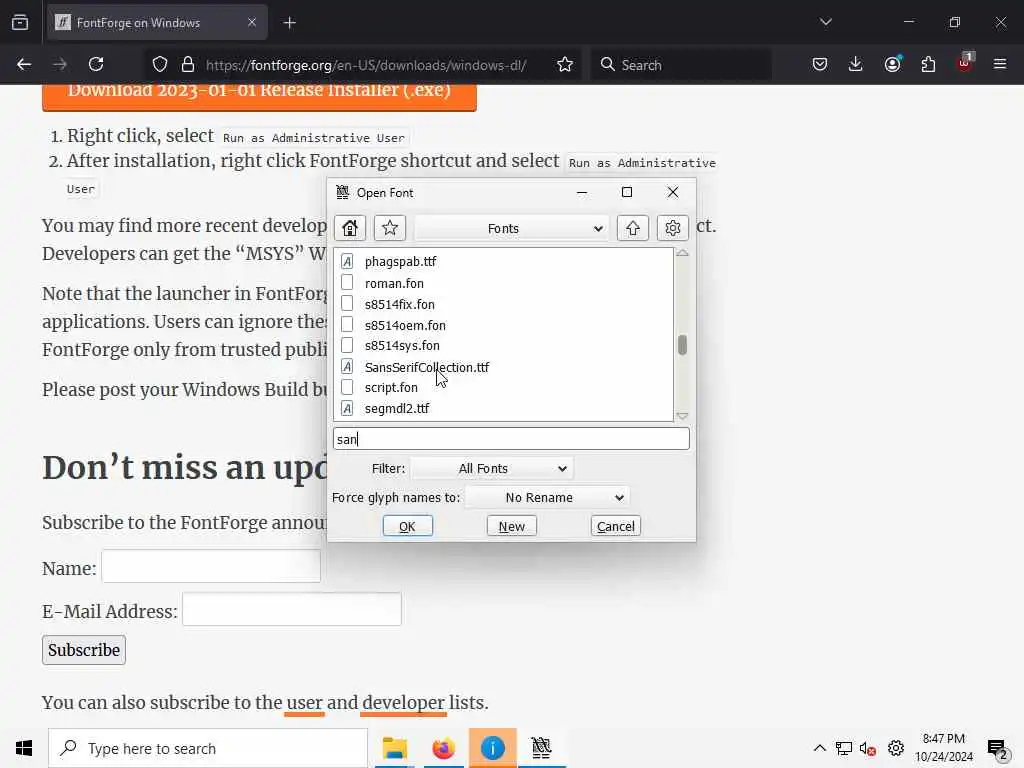Click the Subscribe button

tap(84, 650)
